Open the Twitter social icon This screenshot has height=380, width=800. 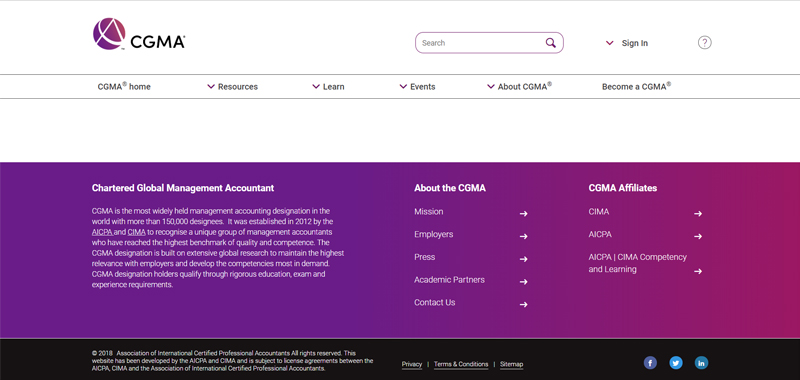click(x=676, y=363)
